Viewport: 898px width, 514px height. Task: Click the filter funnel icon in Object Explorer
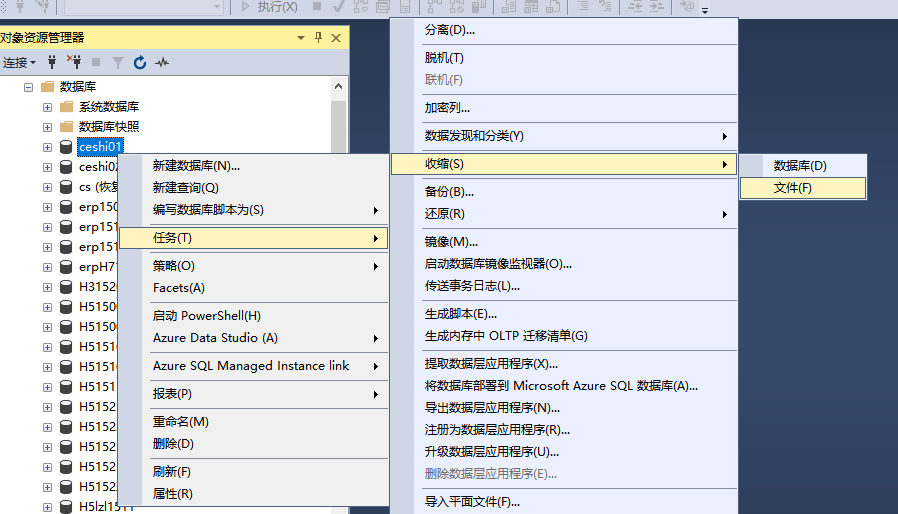118,62
